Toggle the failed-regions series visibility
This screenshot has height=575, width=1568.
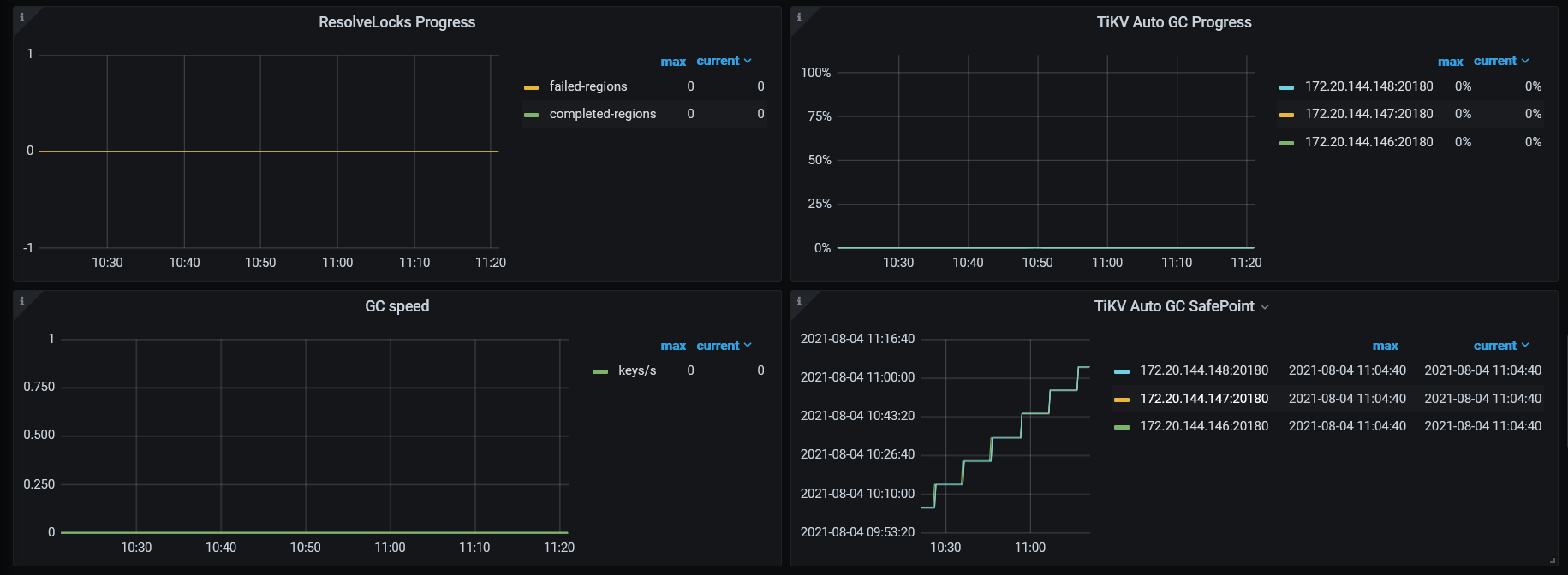(587, 86)
